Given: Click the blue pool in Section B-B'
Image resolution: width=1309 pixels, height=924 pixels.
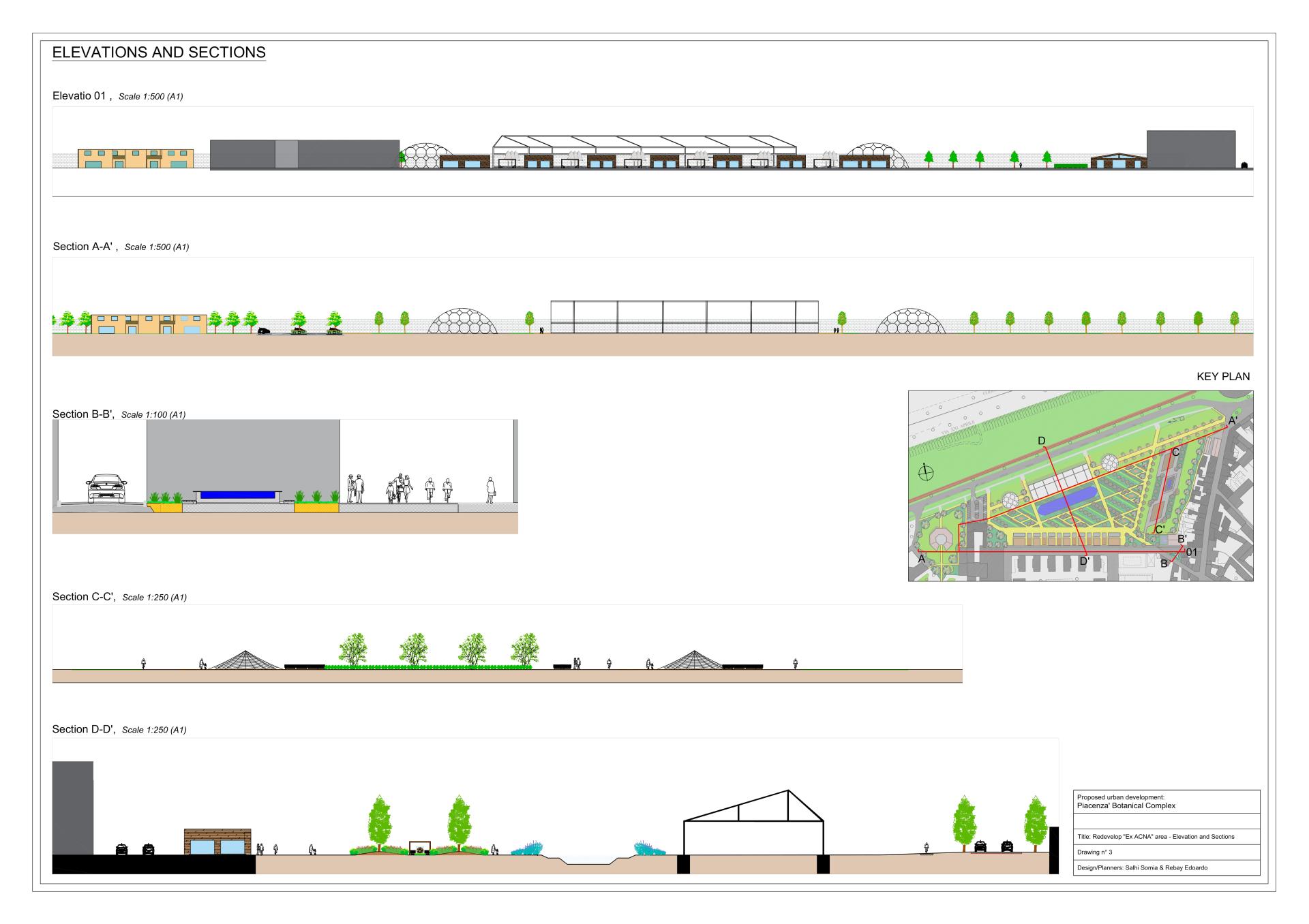Looking at the screenshot, I should click(237, 495).
